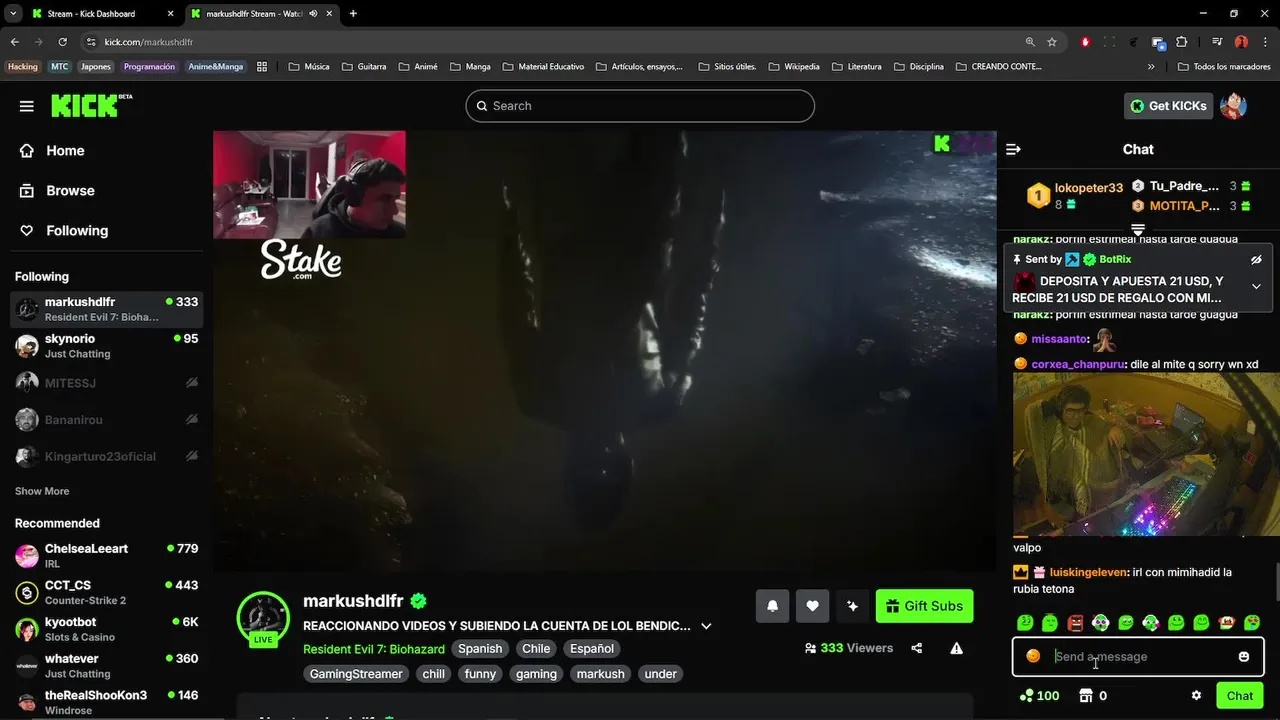
Task: Click the share stream icon
Action: click(x=917, y=648)
